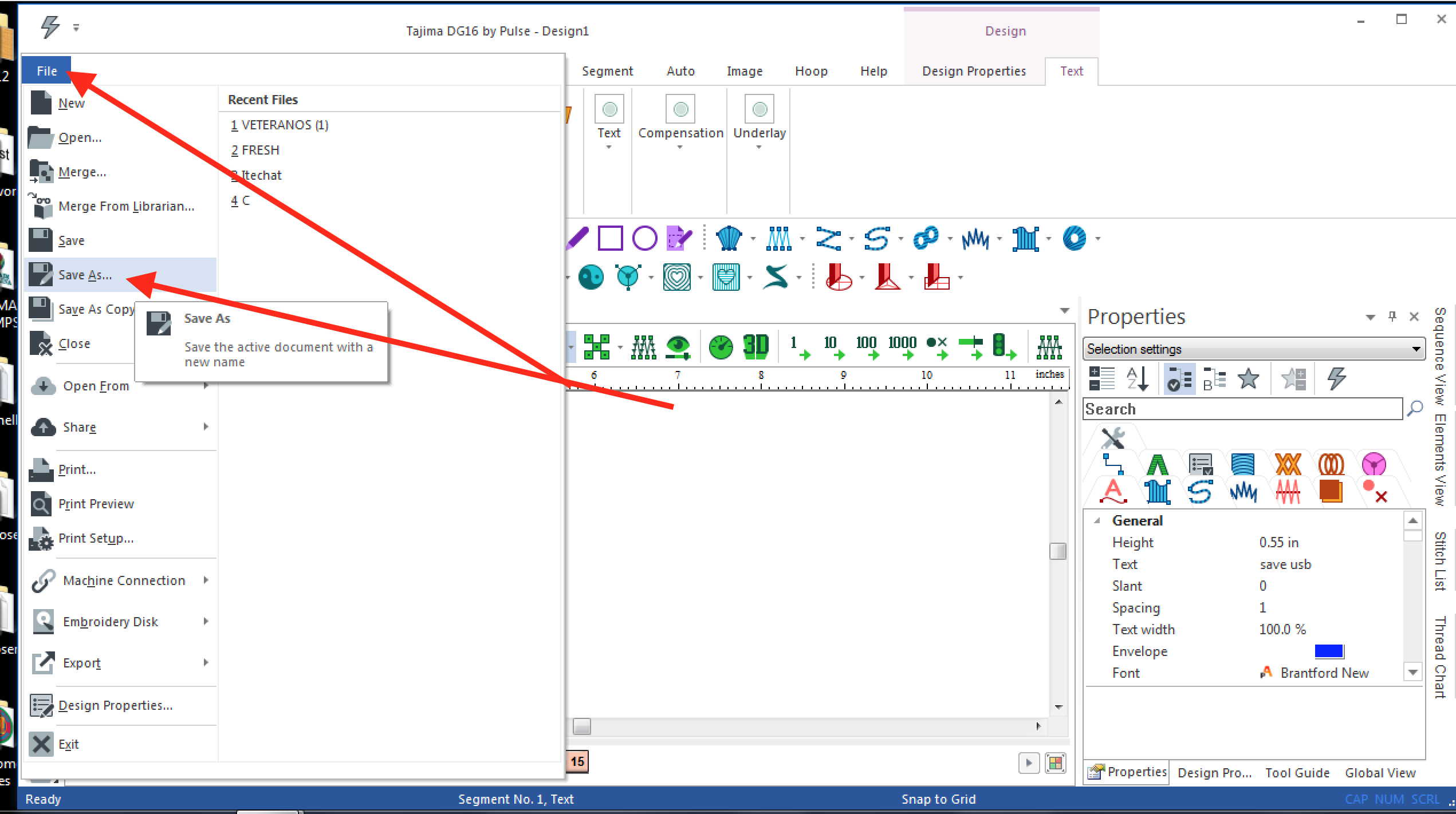
Task: Click the pink wheel property icon
Action: [1374, 464]
